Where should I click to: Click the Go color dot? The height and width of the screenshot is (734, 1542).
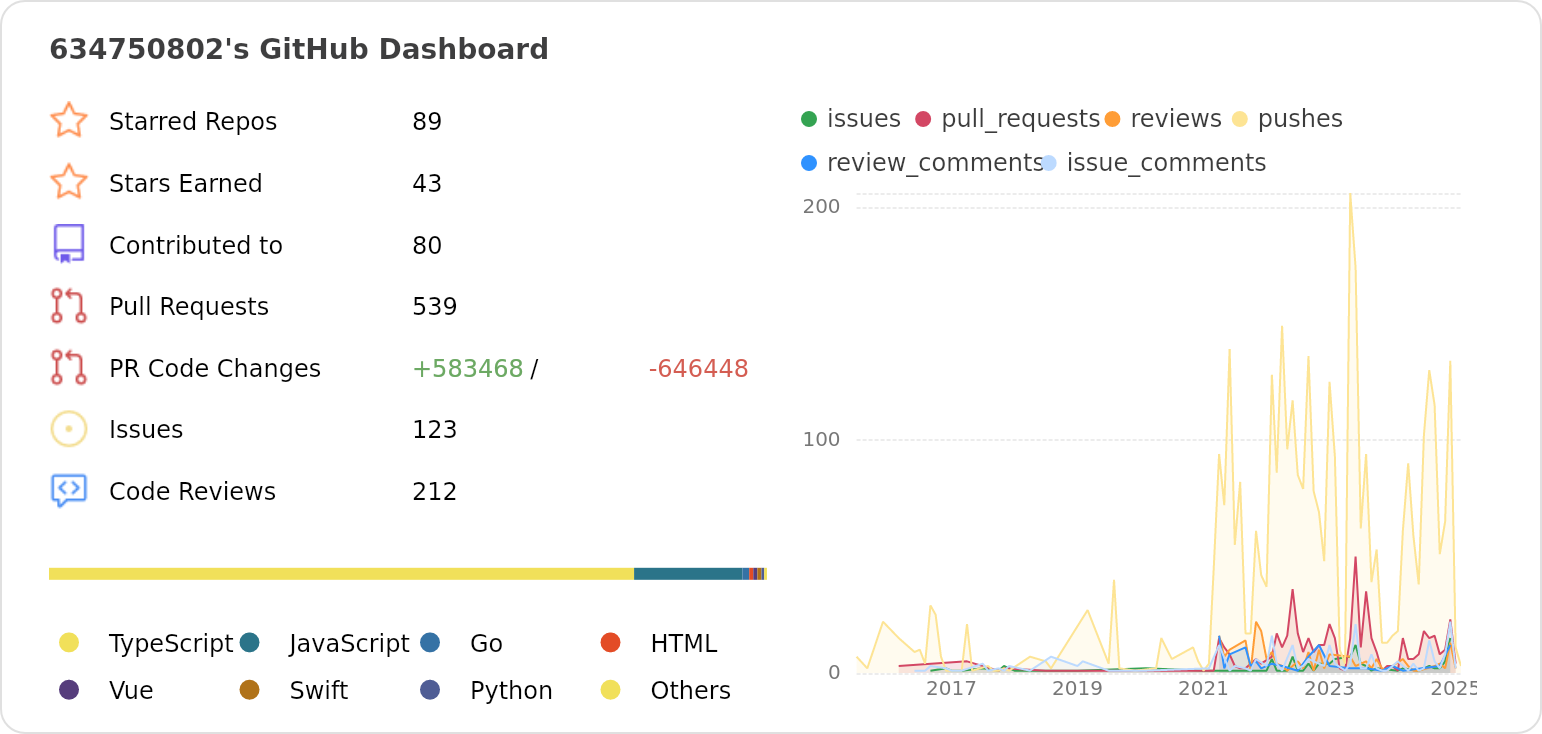tap(430, 642)
